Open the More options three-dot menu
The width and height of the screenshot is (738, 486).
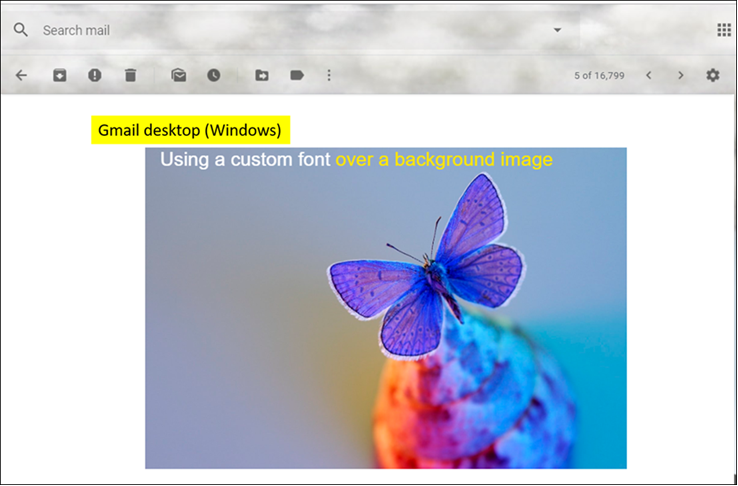click(329, 75)
